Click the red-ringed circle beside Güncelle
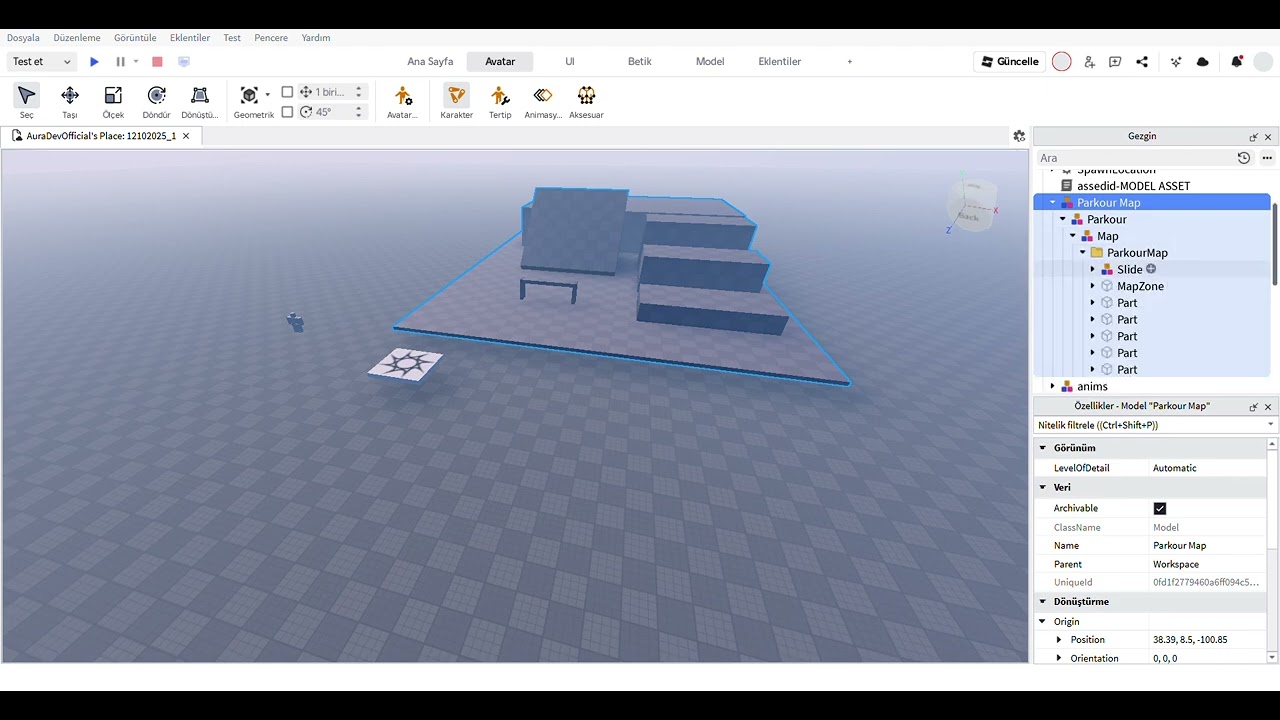 (1062, 62)
